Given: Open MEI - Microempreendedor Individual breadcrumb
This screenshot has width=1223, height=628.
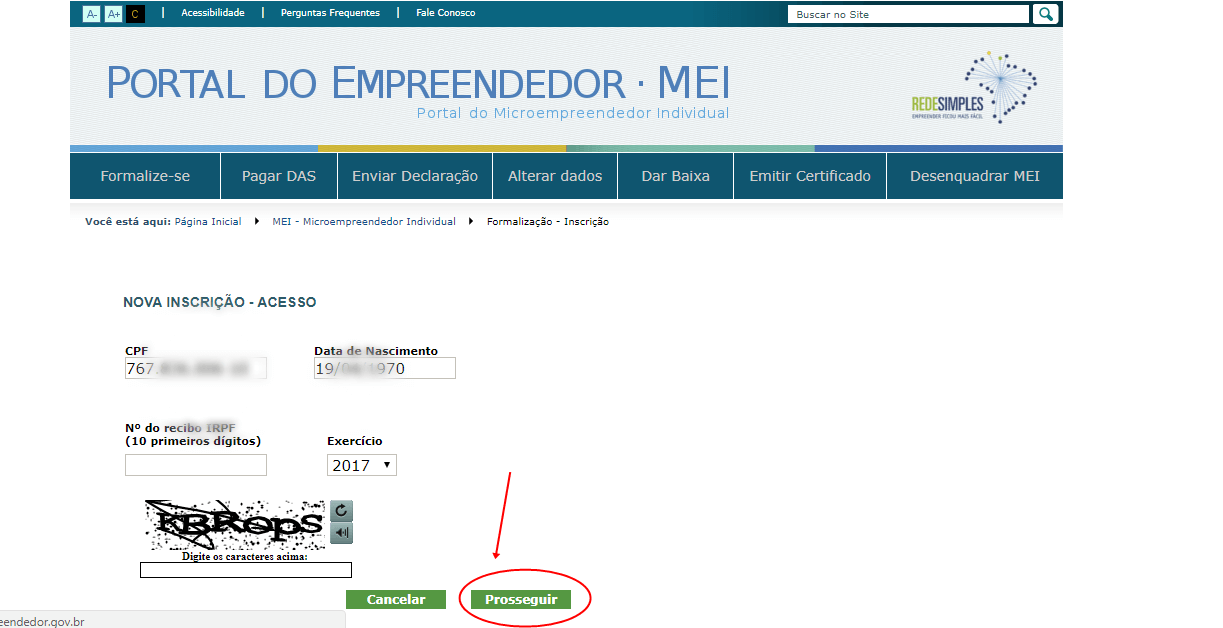Looking at the screenshot, I should click(364, 222).
